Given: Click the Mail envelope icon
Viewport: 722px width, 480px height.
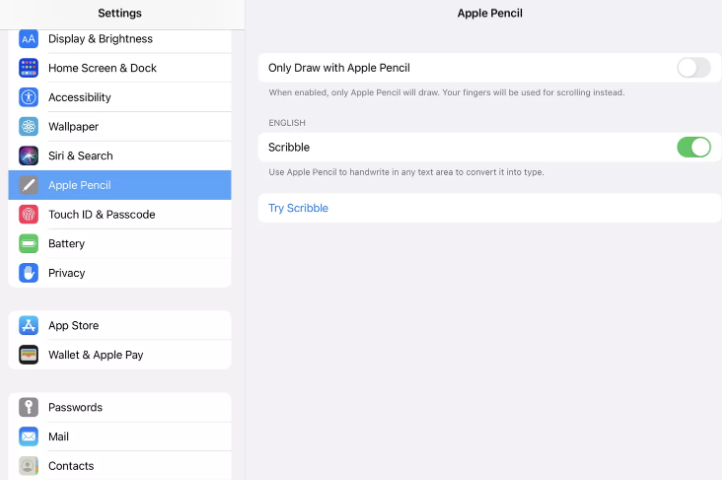Looking at the screenshot, I should point(29,437).
